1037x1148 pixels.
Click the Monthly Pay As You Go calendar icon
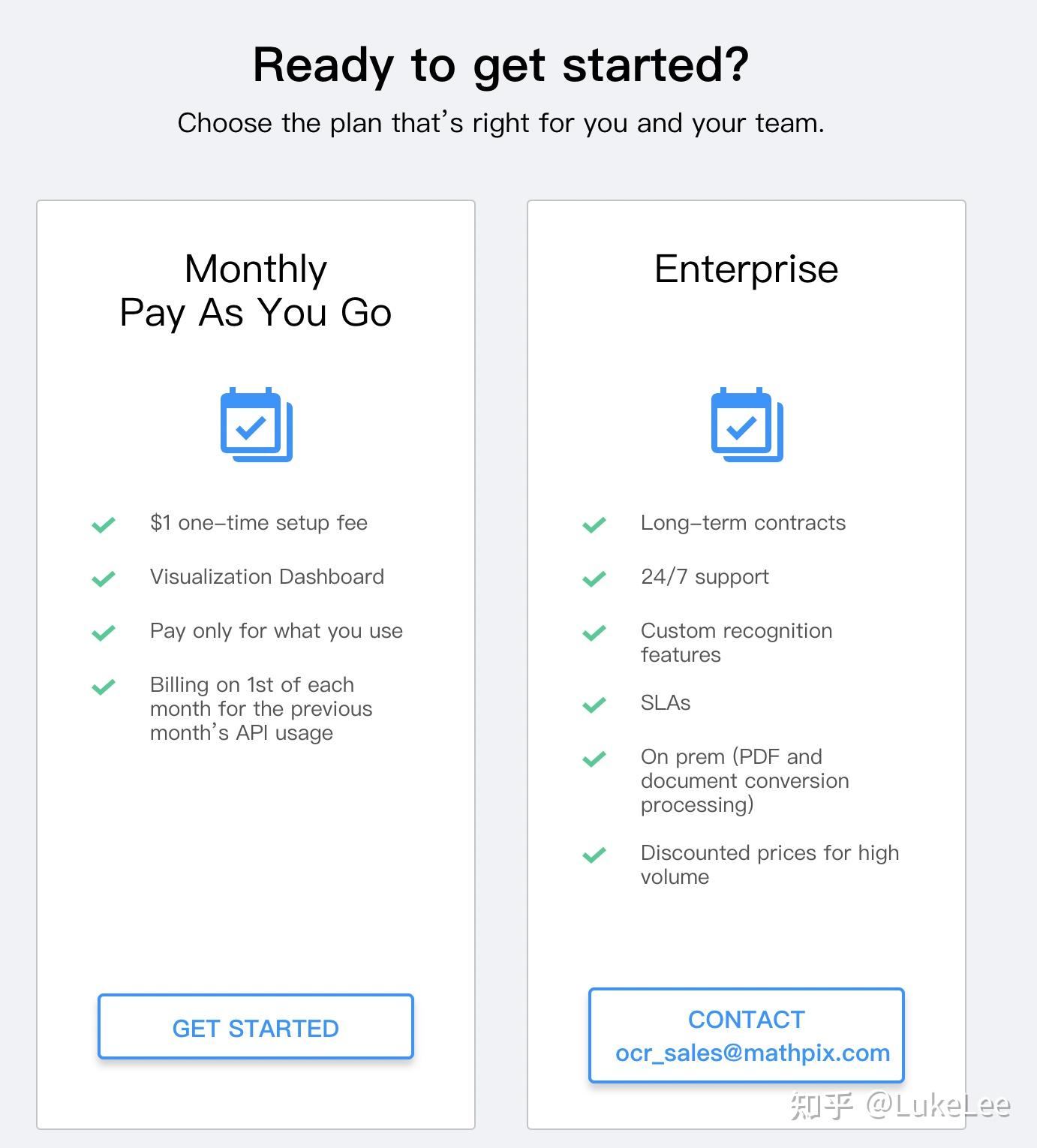256,425
